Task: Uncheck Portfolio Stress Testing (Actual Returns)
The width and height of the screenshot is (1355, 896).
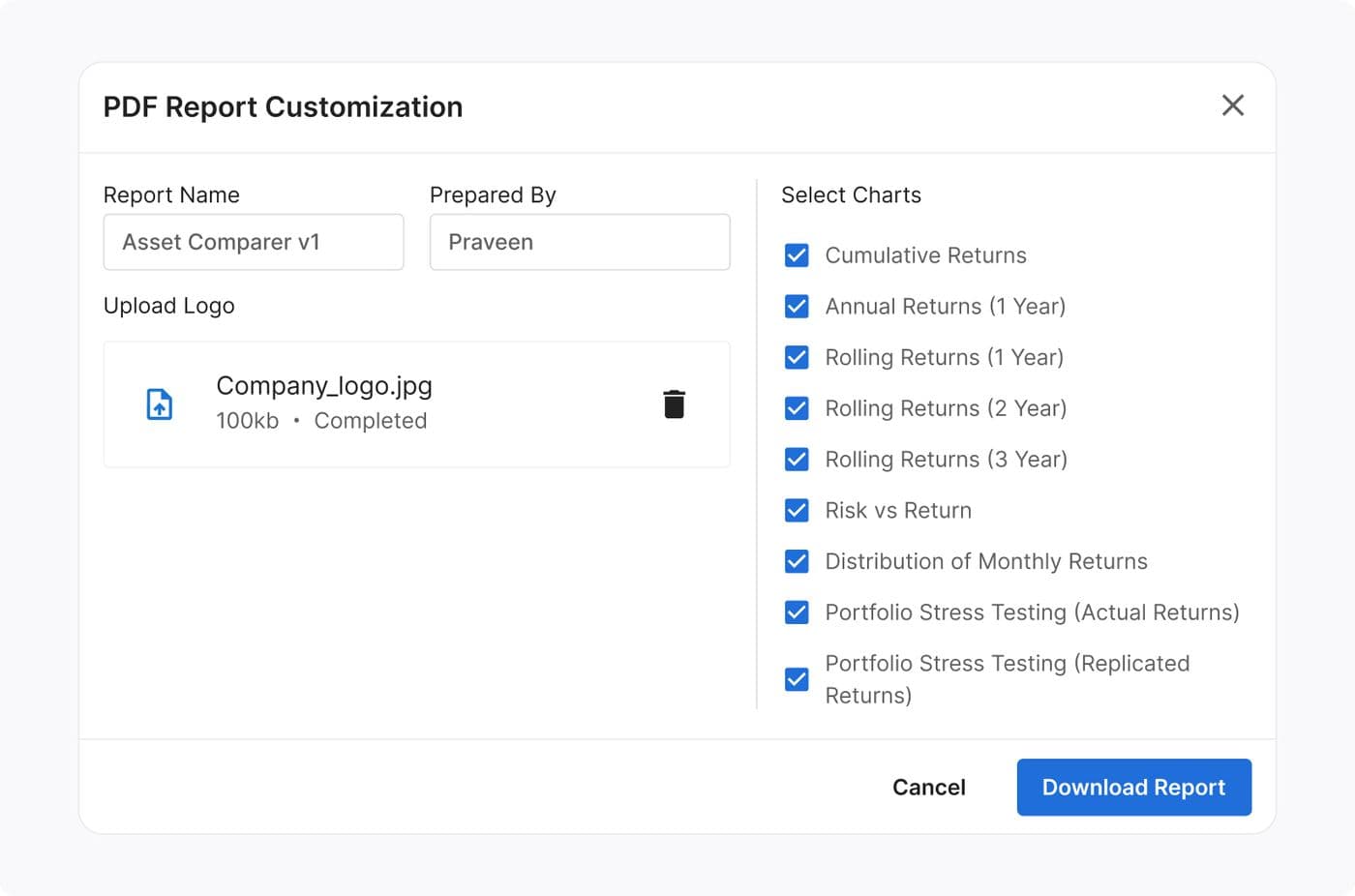Action: coord(797,612)
